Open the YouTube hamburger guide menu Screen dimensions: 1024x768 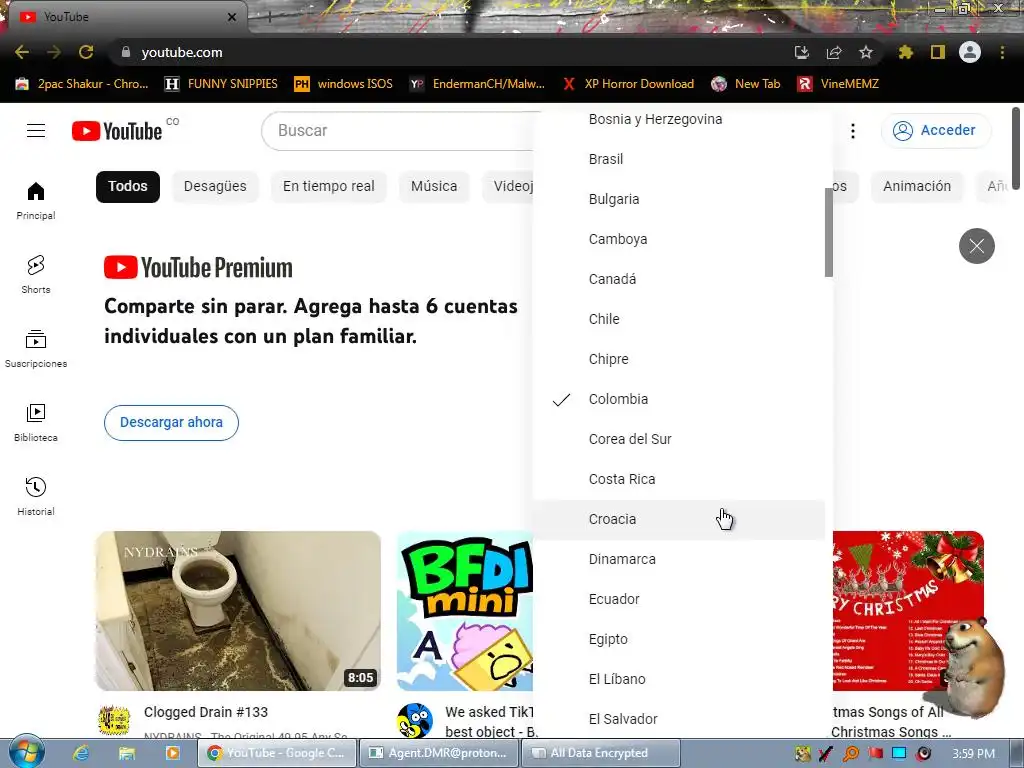coord(36,131)
